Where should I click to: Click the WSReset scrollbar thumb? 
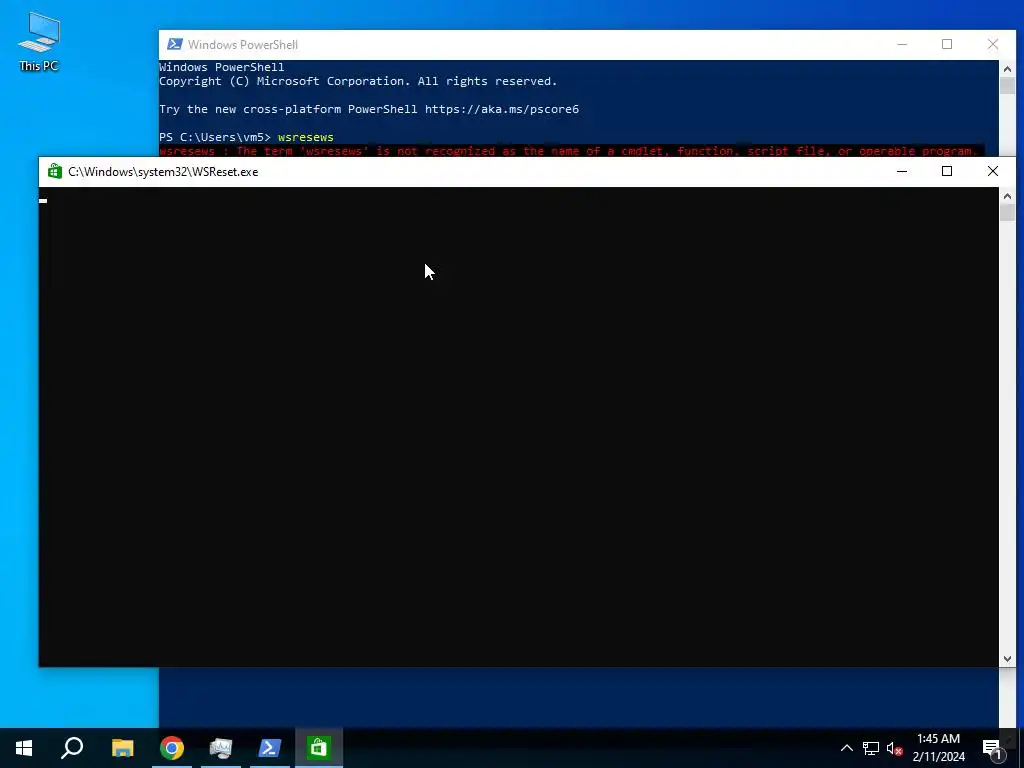1007,213
